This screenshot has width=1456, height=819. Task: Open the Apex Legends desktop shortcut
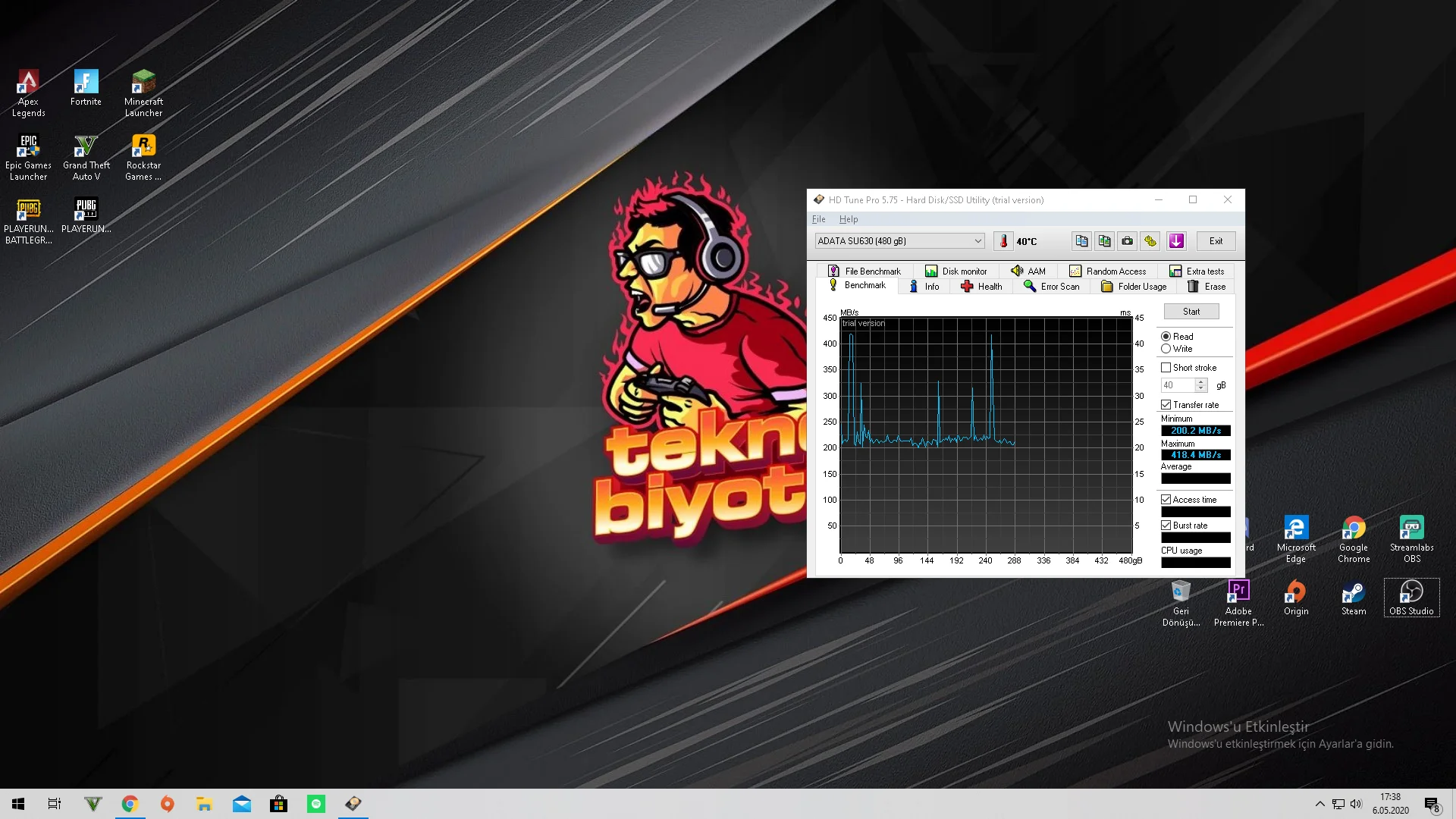point(28,93)
